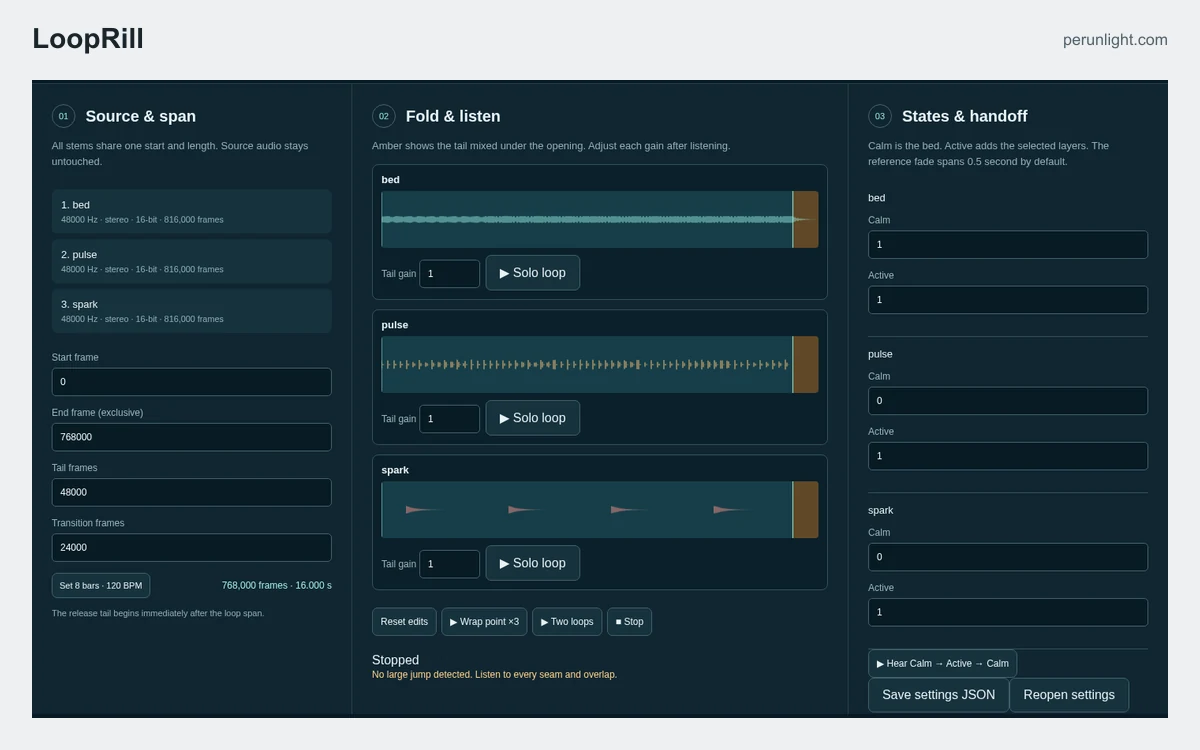The image size is (1200, 750).
Task: Click Reopen settings
Action: 1069,695
